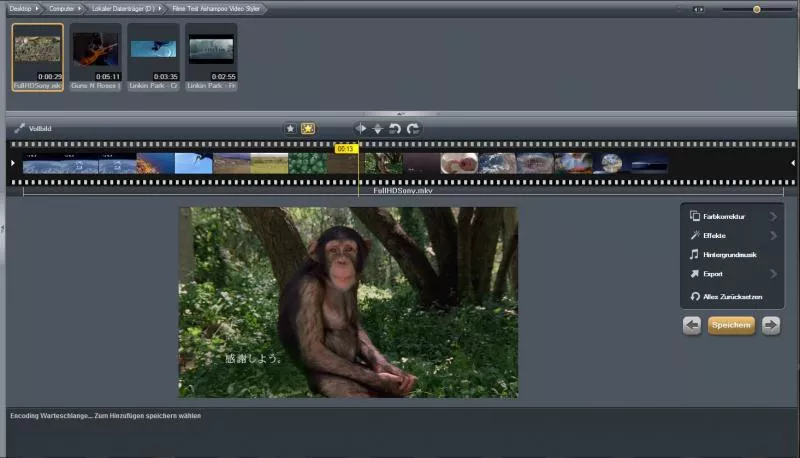This screenshot has height=458, width=800.
Task: Click the Alles Zurücksetzen reset icon
Action: click(695, 296)
